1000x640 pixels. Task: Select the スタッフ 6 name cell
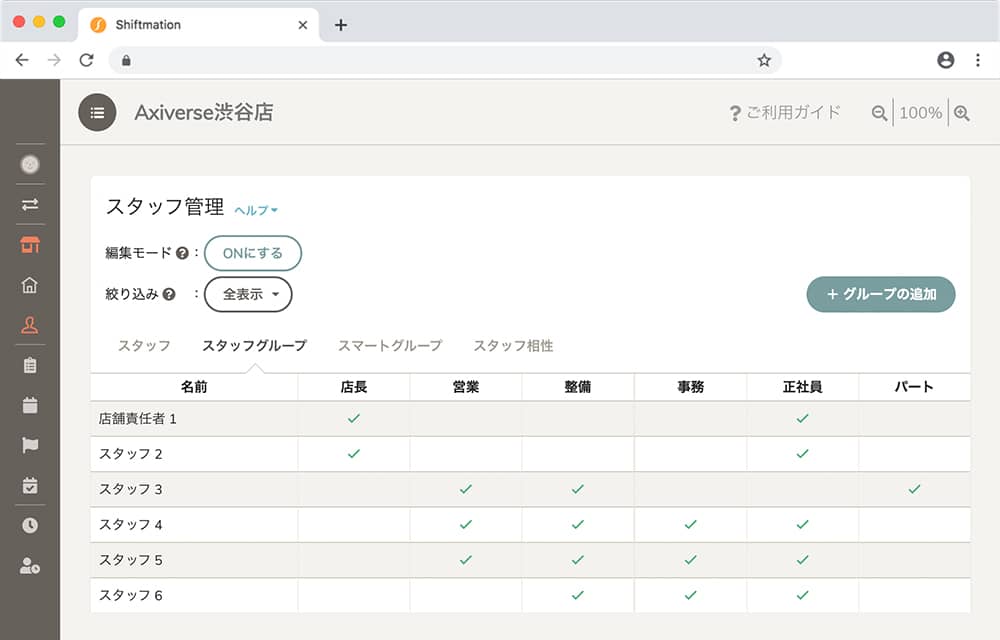pos(194,595)
